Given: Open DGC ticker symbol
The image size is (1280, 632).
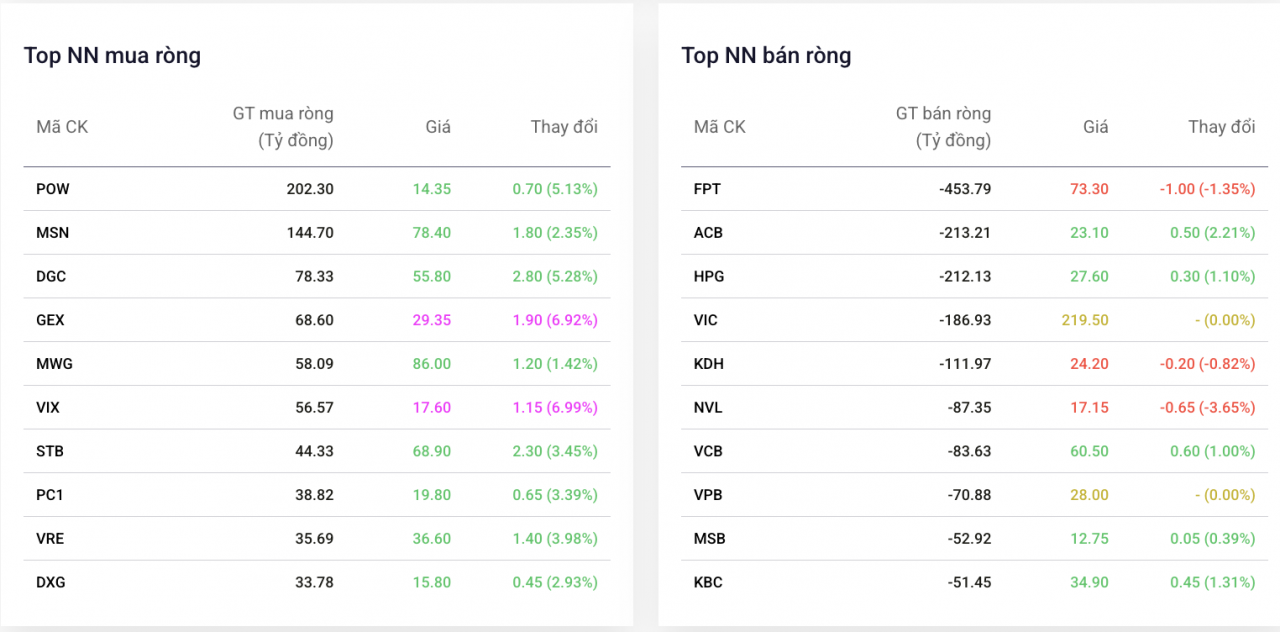Looking at the screenshot, I should (x=51, y=277).
